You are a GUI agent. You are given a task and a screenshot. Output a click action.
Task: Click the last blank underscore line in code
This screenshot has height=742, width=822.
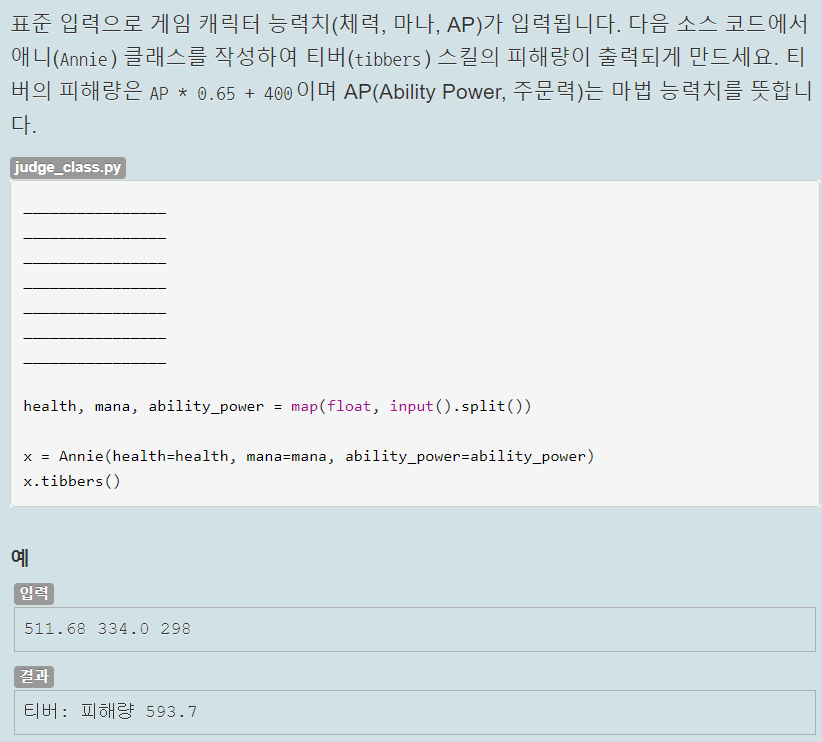pos(94,362)
